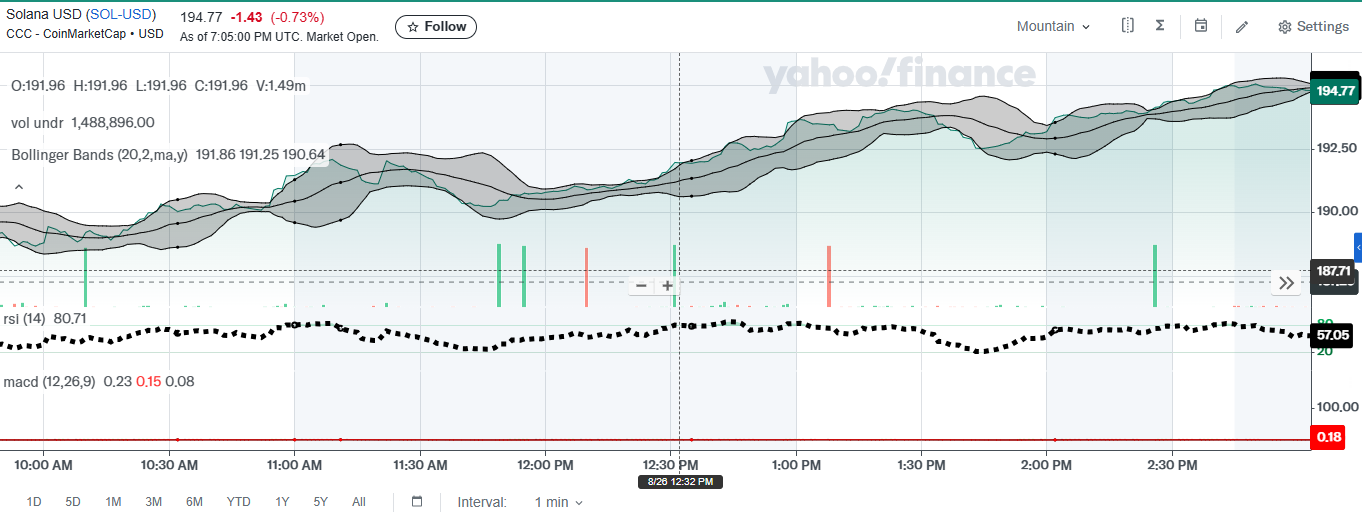This screenshot has height=519, width=1362.
Task: Select the YTD range
Action: [238, 502]
